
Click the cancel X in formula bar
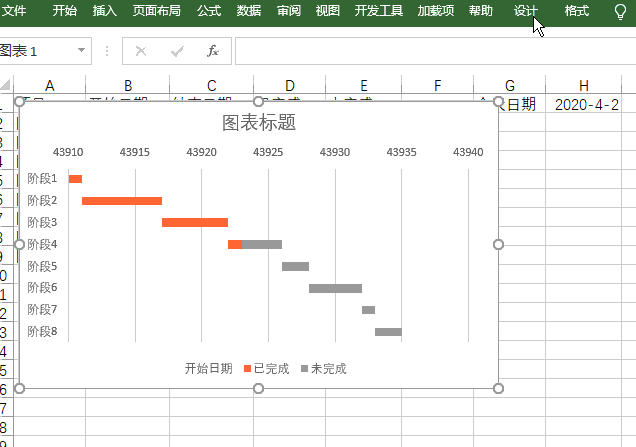(x=140, y=51)
